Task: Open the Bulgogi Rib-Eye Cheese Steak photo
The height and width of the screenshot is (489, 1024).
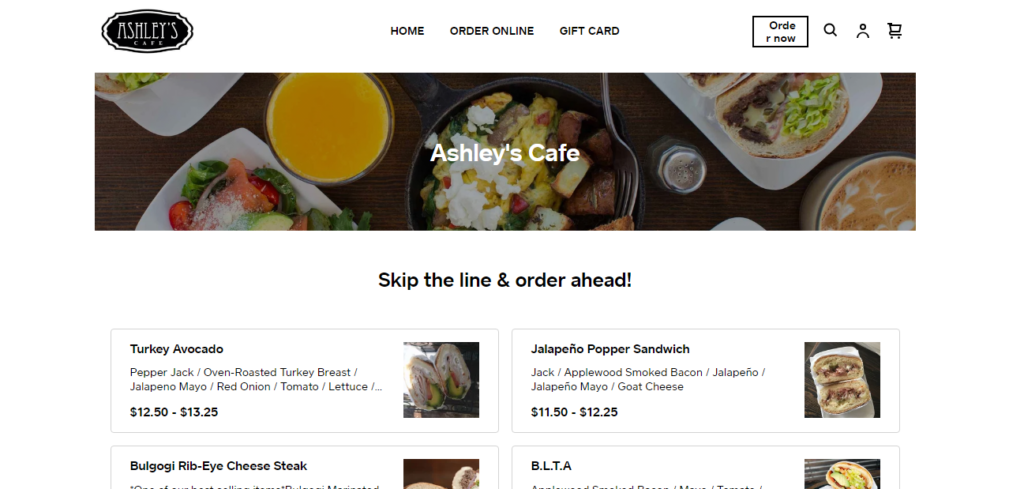Action: [441, 474]
